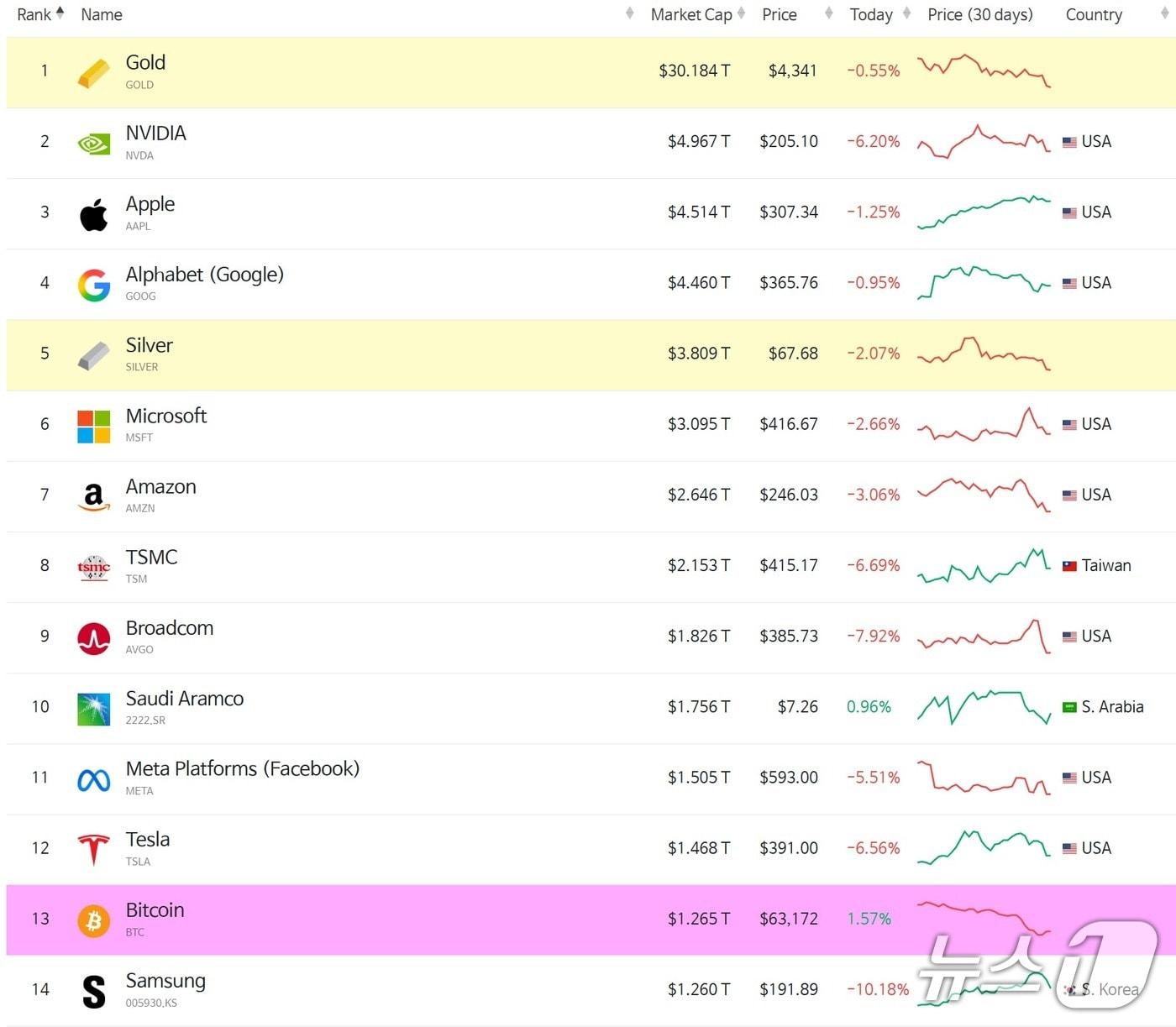The height and width of the screenshot is (1027, 1176).
Task: Click the Country column header
Action: [1094, 14]
